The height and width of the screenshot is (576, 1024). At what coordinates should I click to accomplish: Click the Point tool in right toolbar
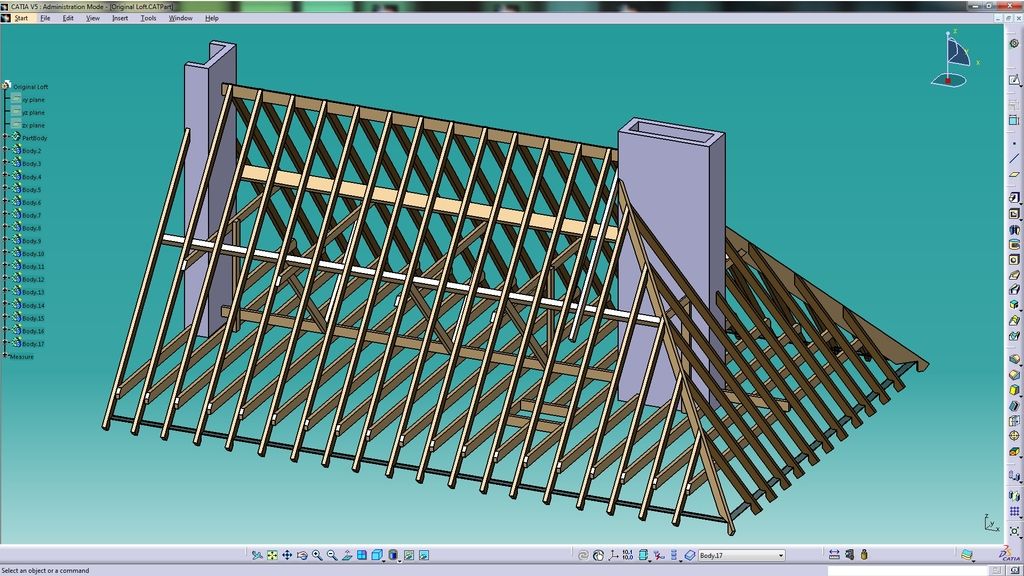(1014, 143)
